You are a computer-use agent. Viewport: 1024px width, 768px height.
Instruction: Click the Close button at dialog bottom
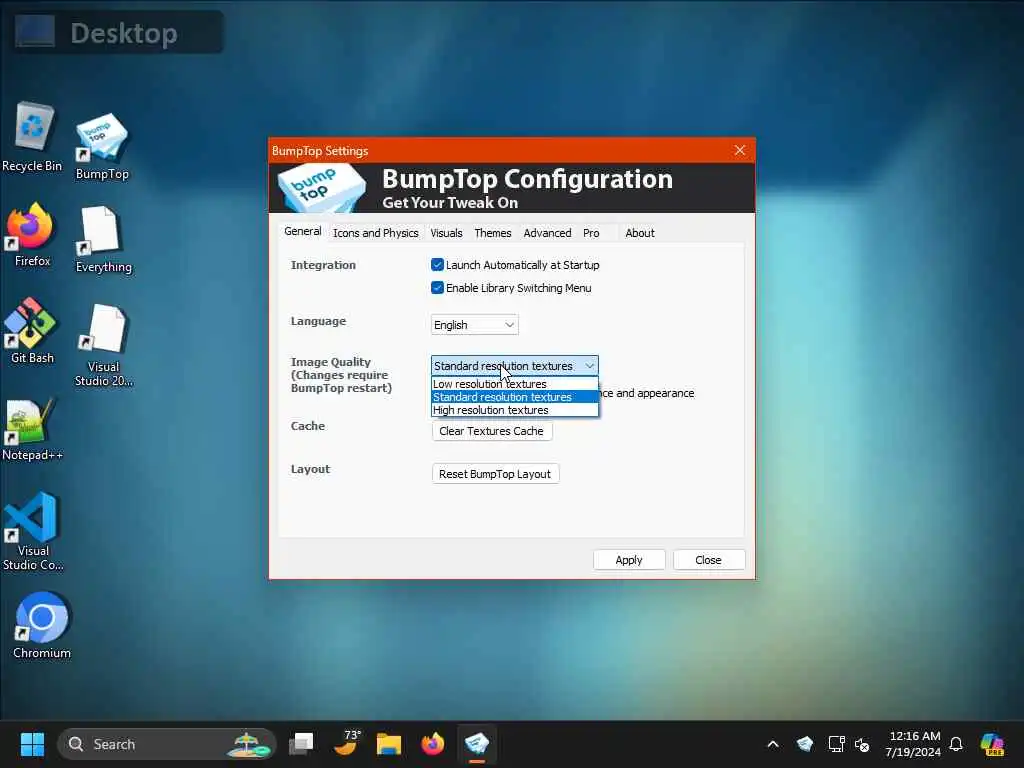[709, 560]
